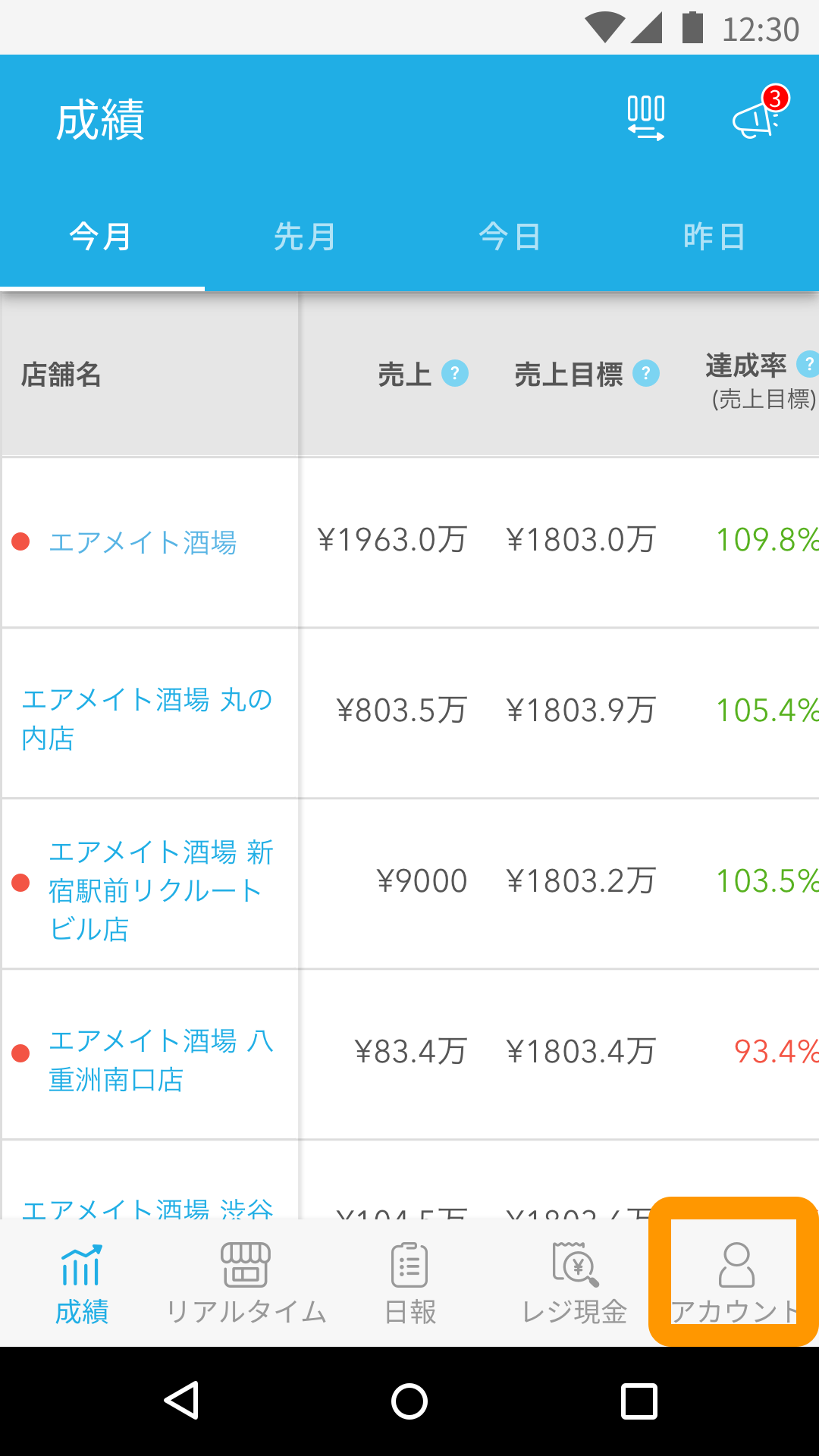Image resolution: width=819 pixels, height=1456 pixels.
Task: Open the アカウント bottom navigation item
Action: (734, 1282)
